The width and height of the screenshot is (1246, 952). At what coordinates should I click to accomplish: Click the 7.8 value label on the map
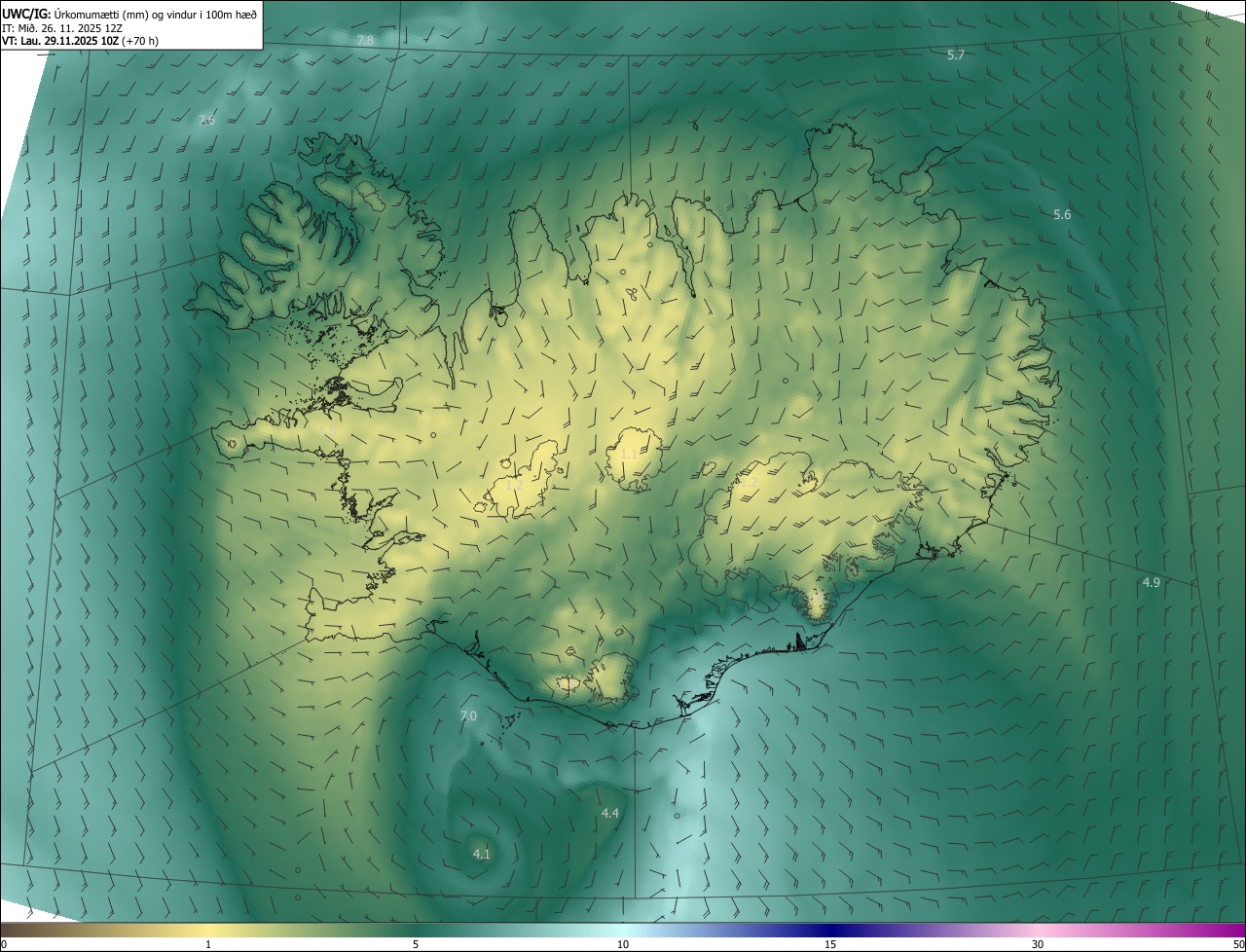click(365, 40)
